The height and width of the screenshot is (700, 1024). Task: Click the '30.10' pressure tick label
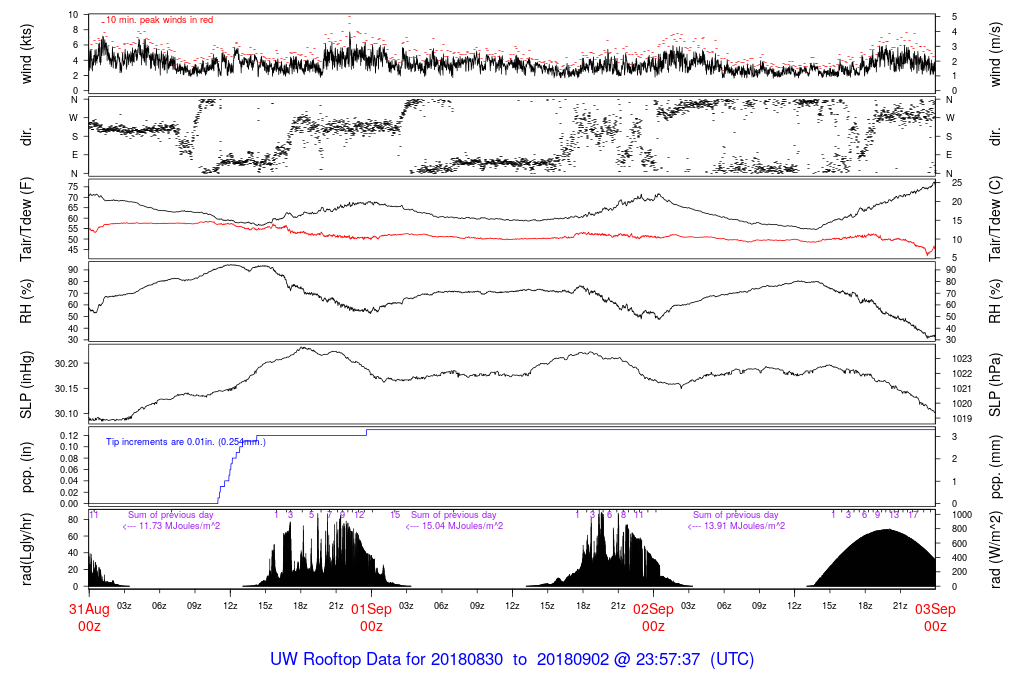(67, 414)
